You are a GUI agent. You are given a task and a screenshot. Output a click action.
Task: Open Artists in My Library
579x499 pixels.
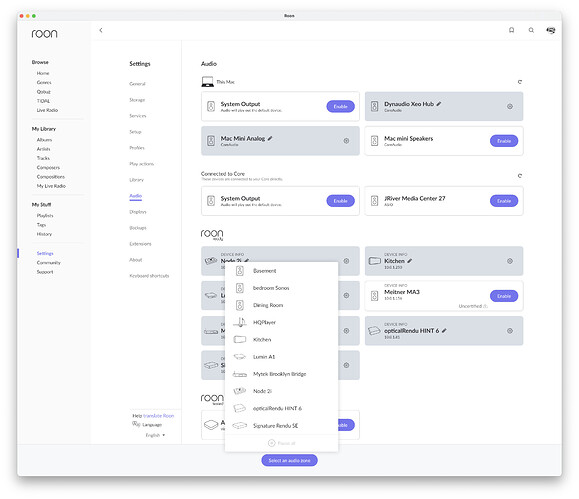point(44,149)
